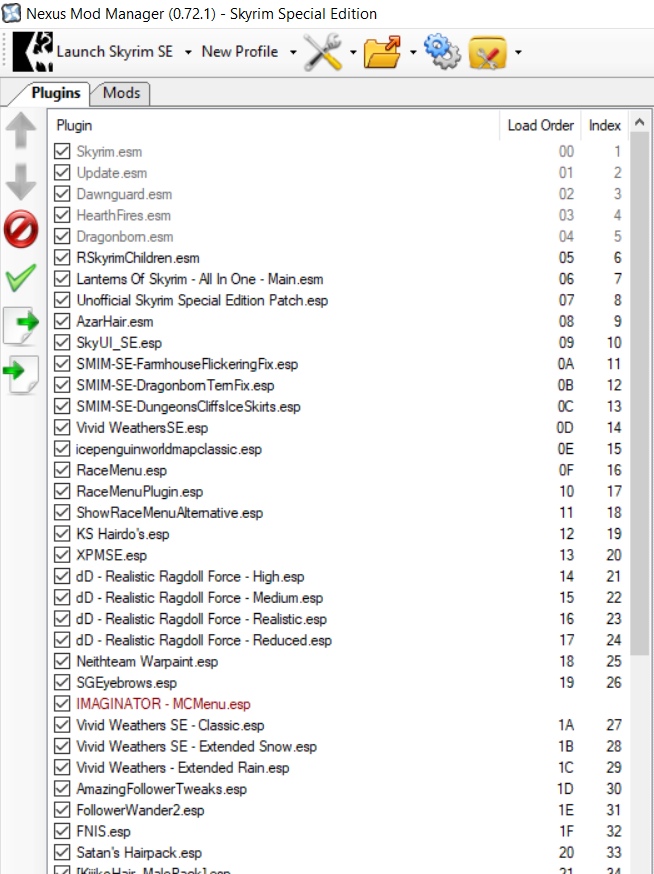Switch to the Mods tab
The image size is (654, 874).
coord(121,93)
